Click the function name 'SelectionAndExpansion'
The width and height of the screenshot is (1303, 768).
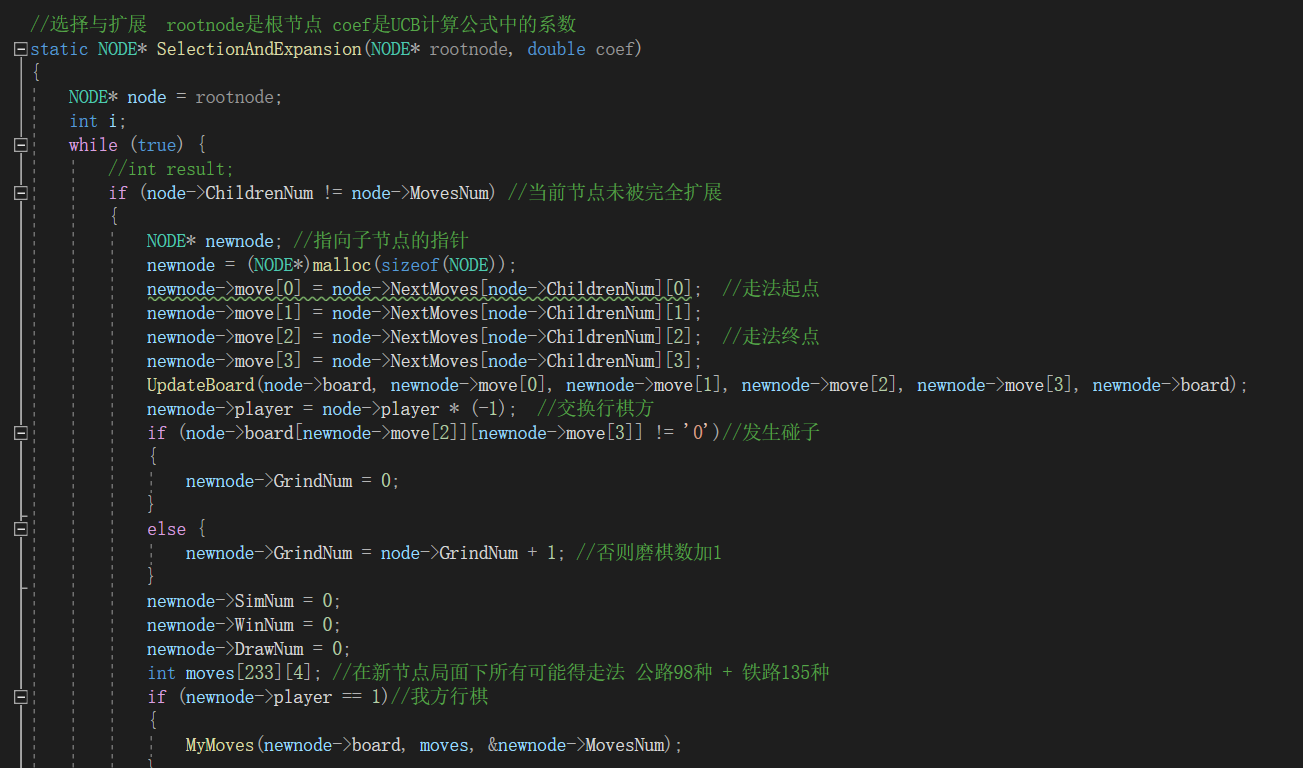(259, 49)
